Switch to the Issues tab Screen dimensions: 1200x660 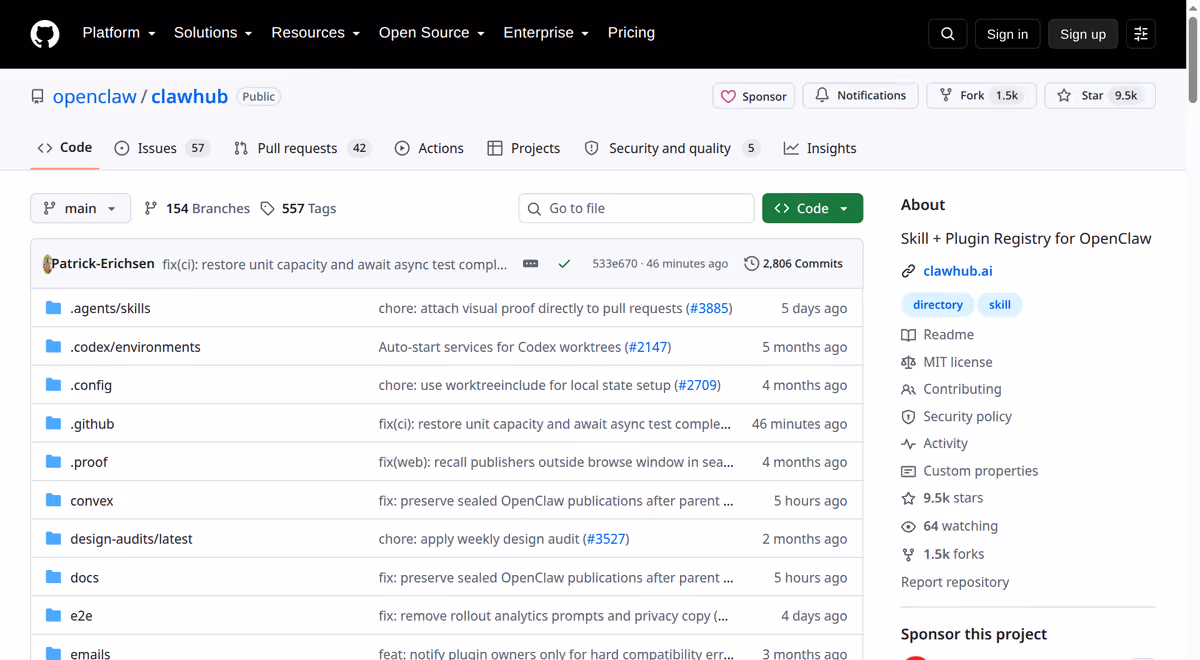click(x=161, y=148)
